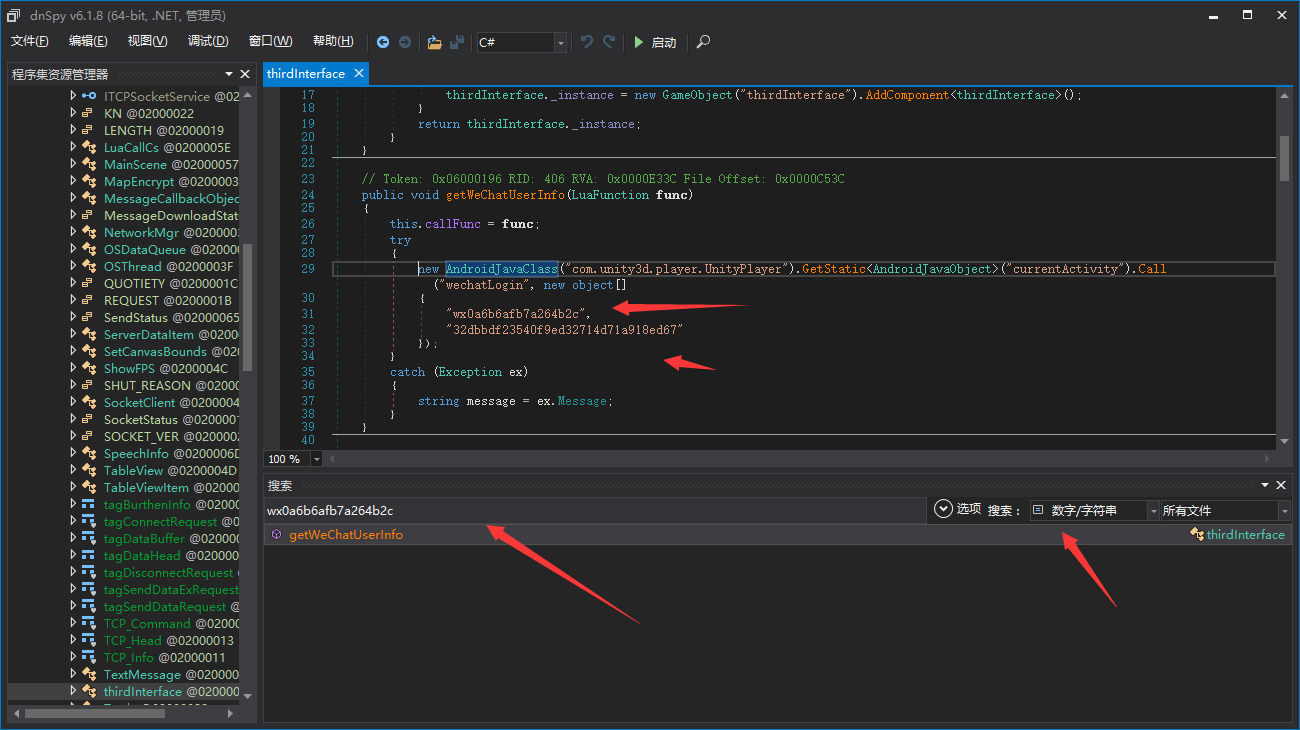
Task: Click the navigate forward arrow icon
Action: [x=405, y=42]
